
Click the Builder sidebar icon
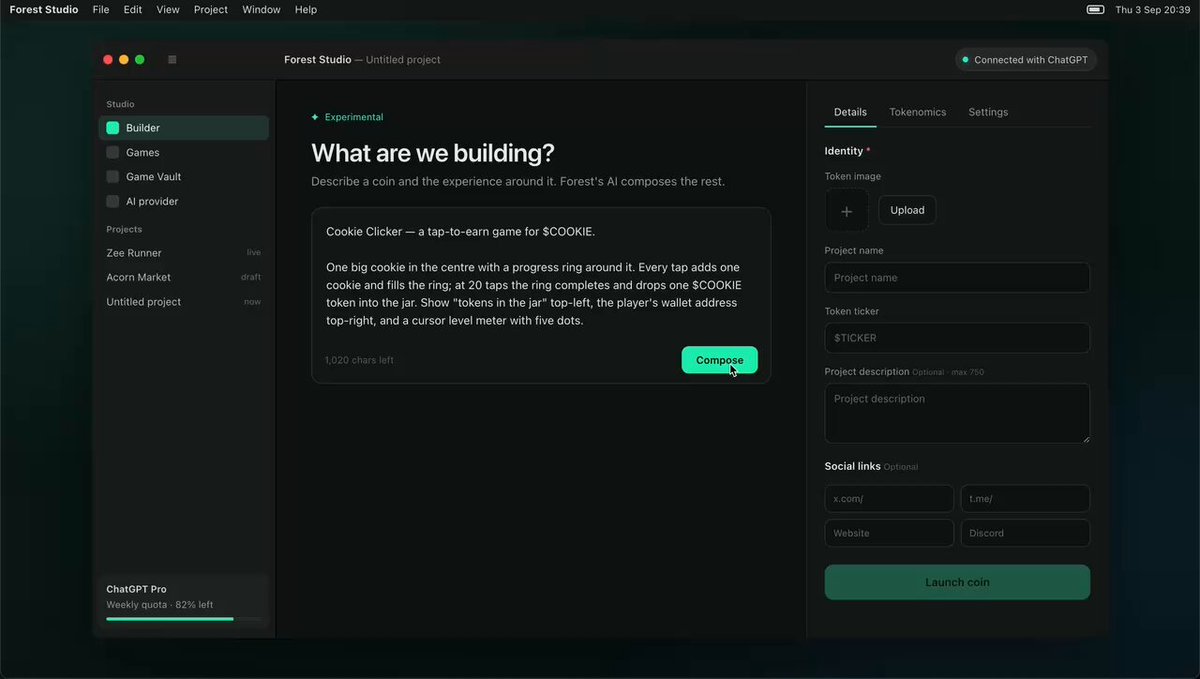[x=113, y=128]
